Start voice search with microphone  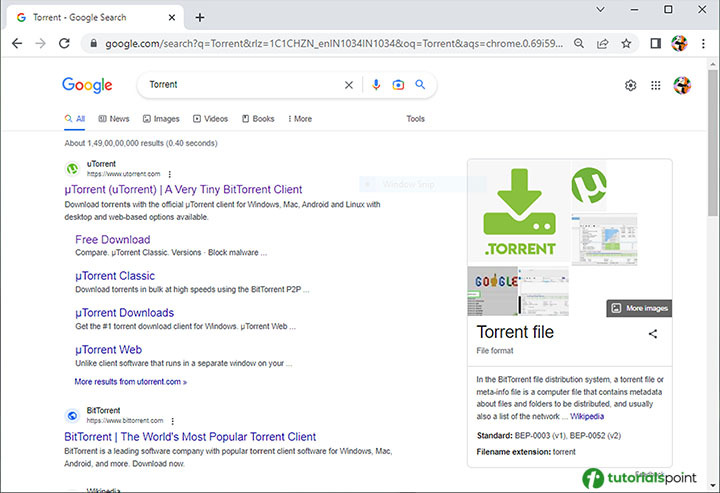[x=376, y=85]
